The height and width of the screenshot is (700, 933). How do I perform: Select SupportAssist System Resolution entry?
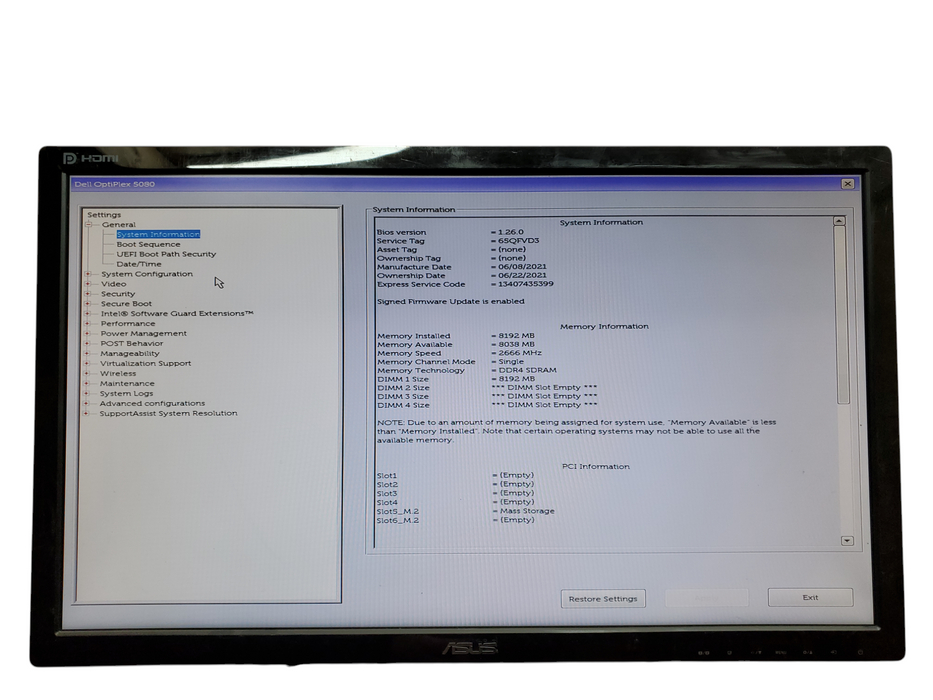pyautogui.click(x=168, y=413)
